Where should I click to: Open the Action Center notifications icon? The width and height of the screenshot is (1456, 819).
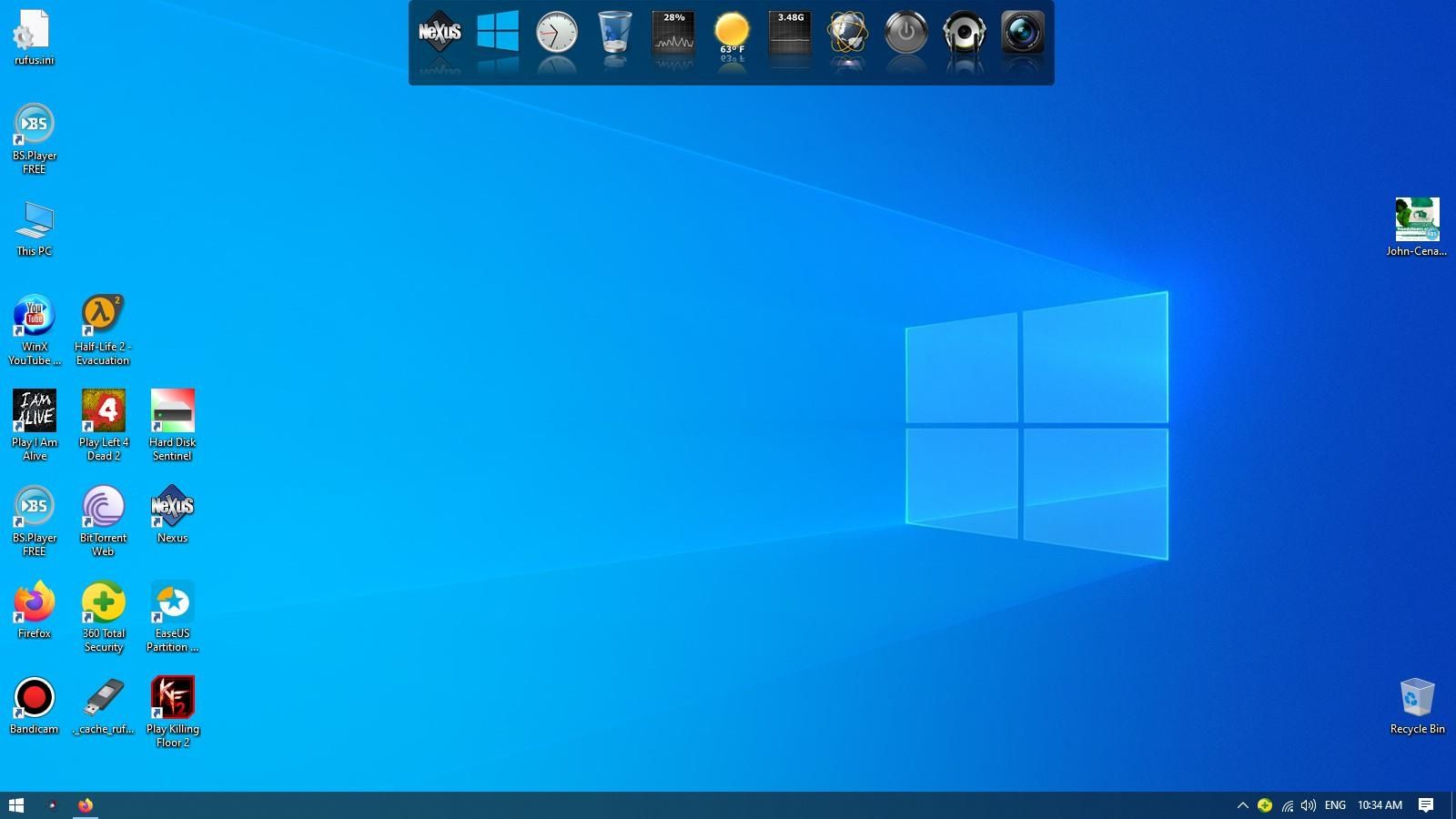[x=1427, y=805]
